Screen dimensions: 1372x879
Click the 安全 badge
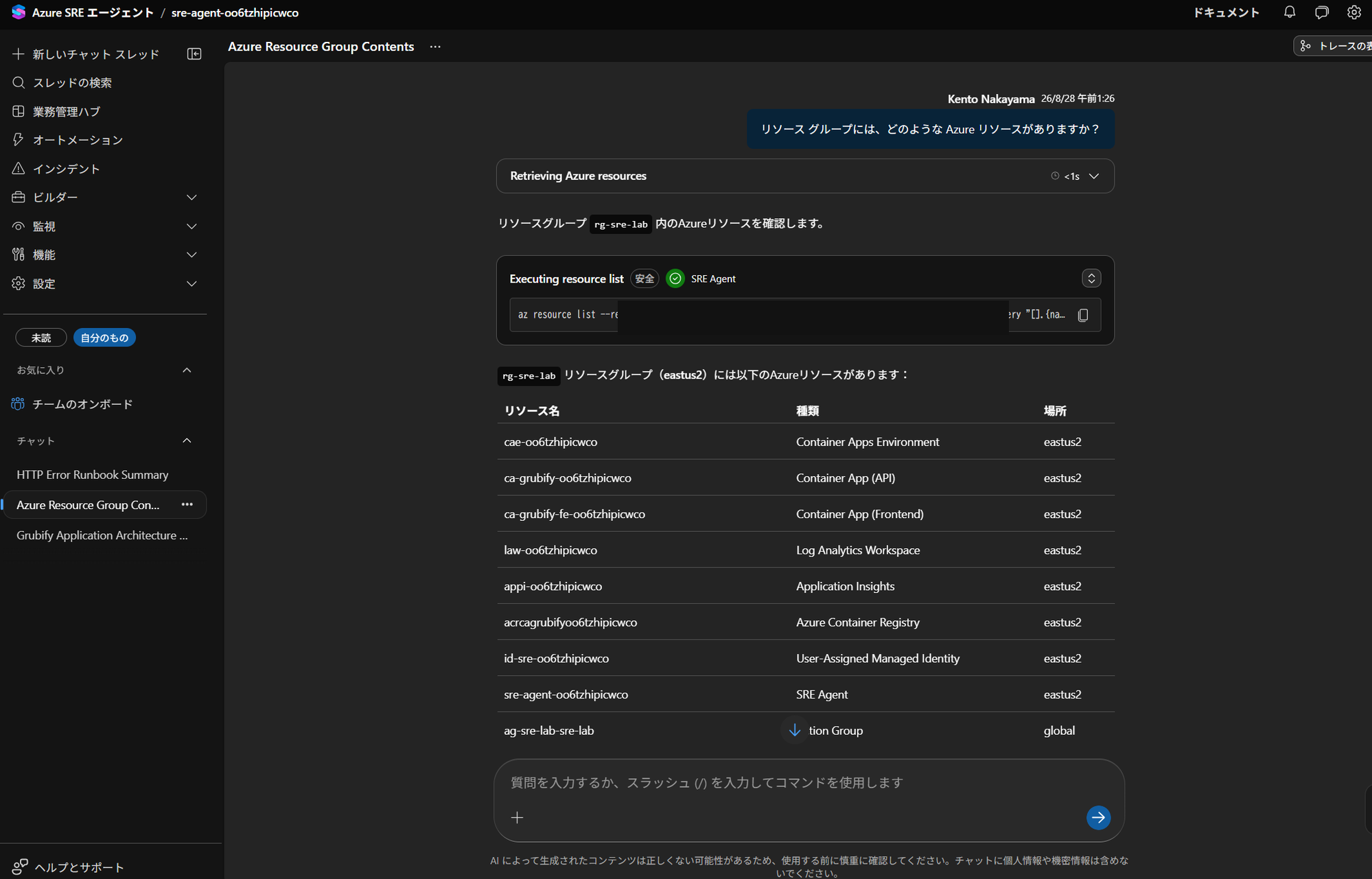click(x=644, y=279)
